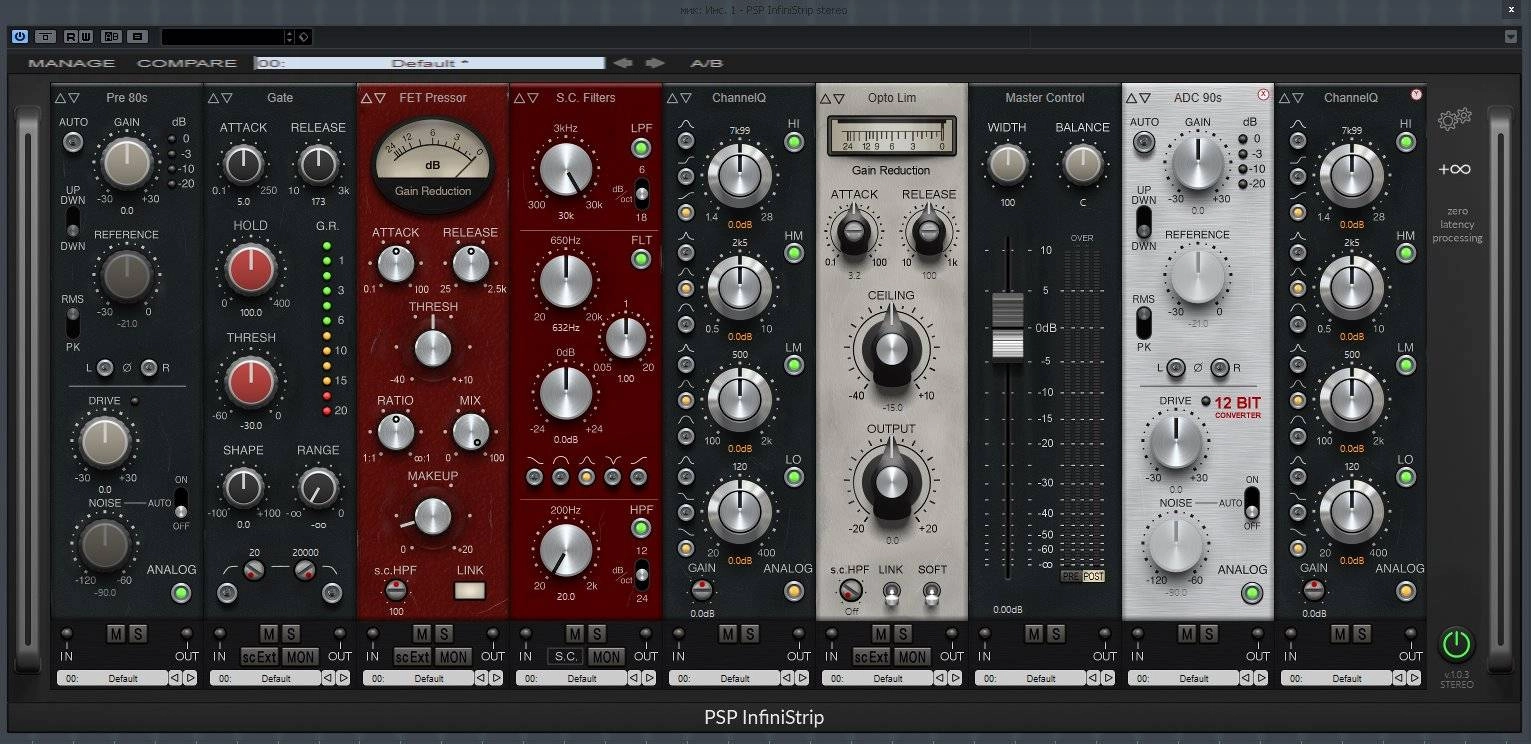This screenshot has height=744, width=1531.
Task: Solo the Gate slot with S
Action: point(290,634)
